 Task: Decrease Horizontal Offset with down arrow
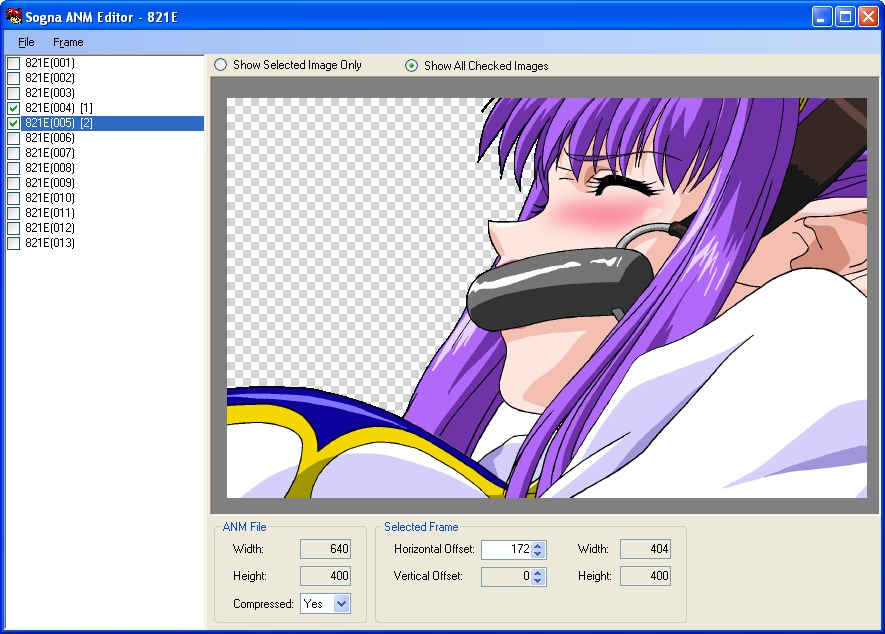click(x=538, y=554)
